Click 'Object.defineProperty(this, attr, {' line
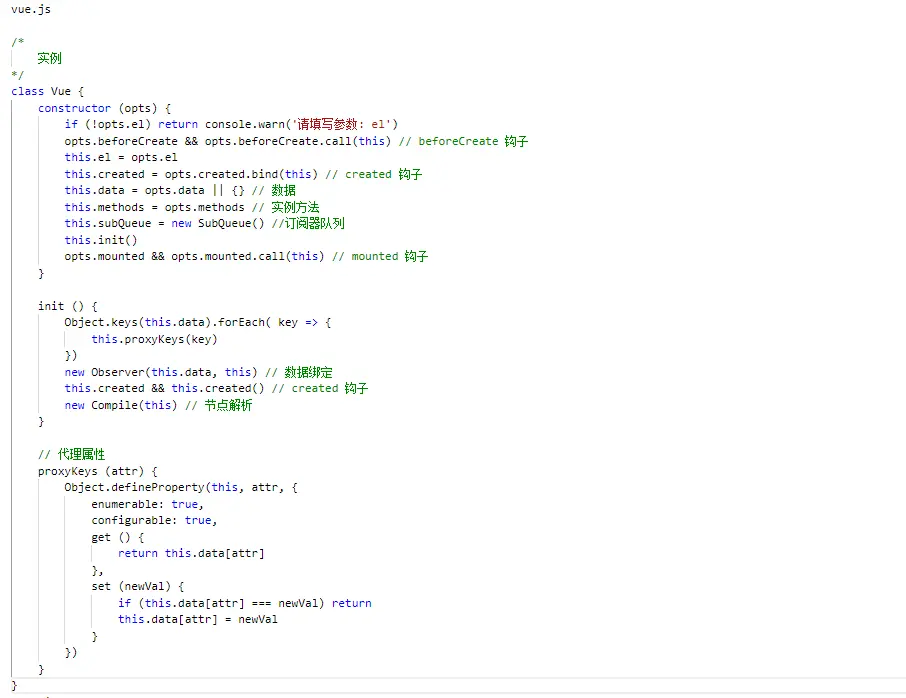 tap(181, 487)
